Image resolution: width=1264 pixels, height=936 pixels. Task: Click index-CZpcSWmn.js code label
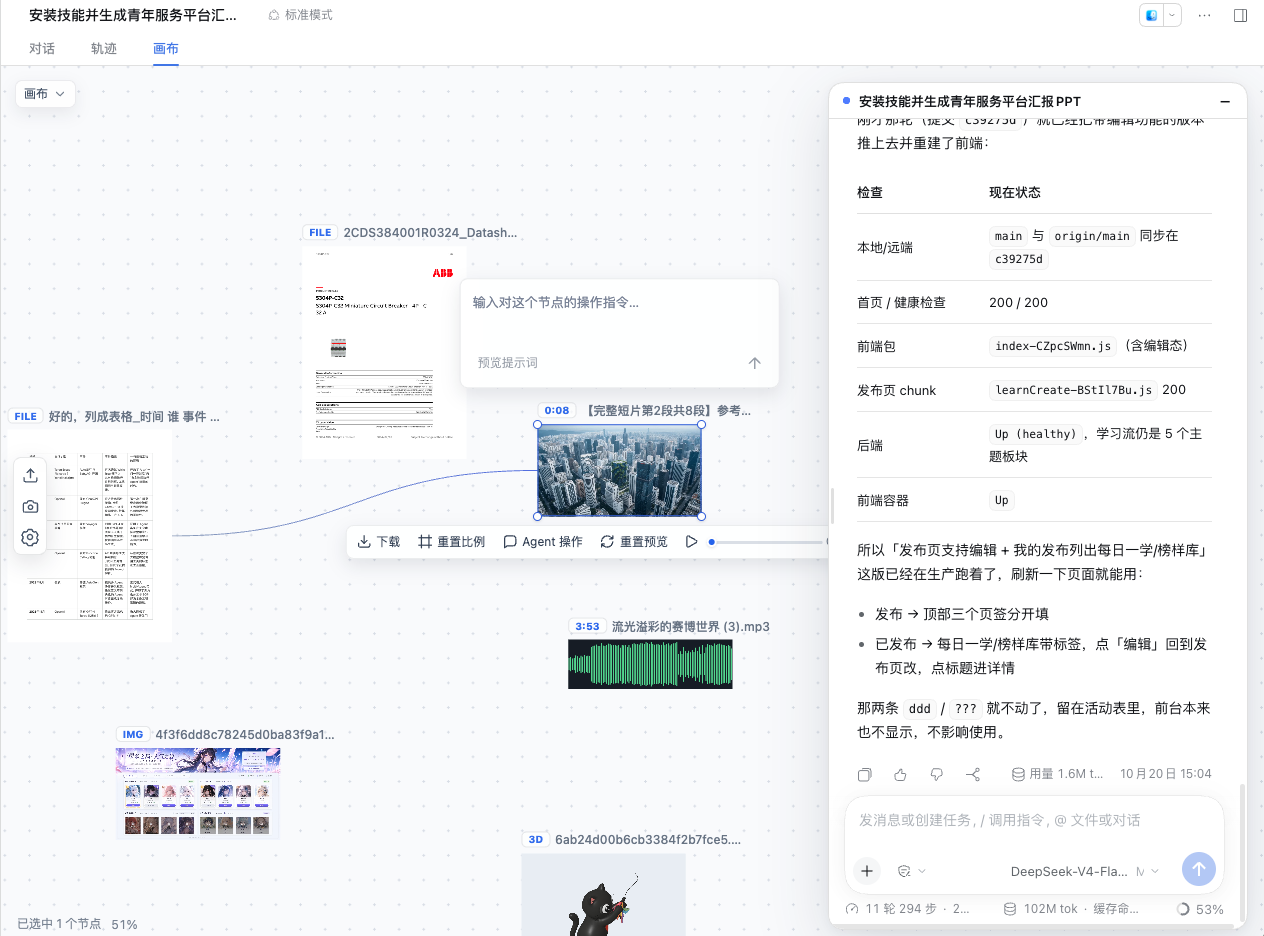coord(1053,346)
